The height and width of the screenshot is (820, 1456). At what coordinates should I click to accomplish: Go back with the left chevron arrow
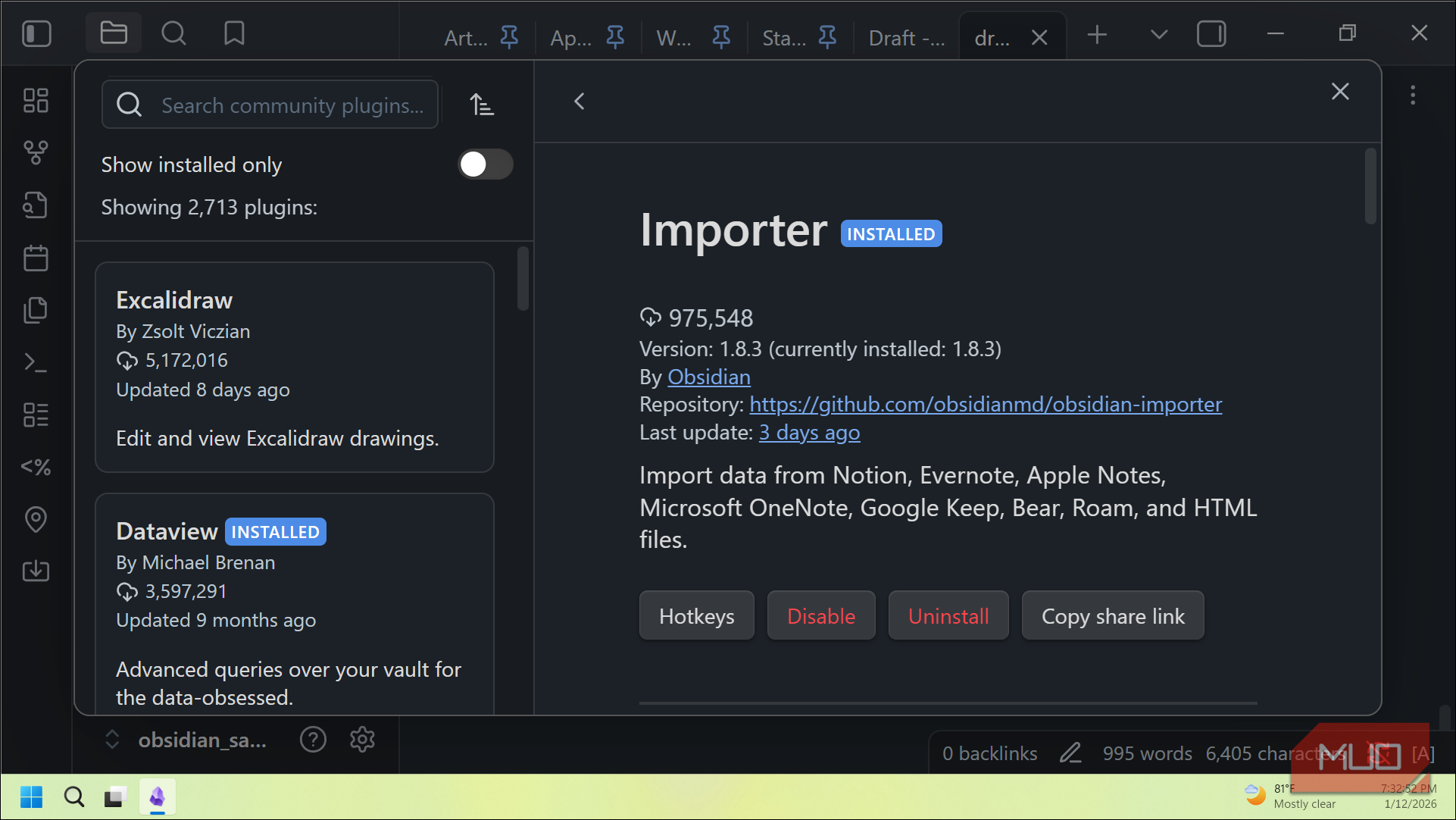pos(580,102)
